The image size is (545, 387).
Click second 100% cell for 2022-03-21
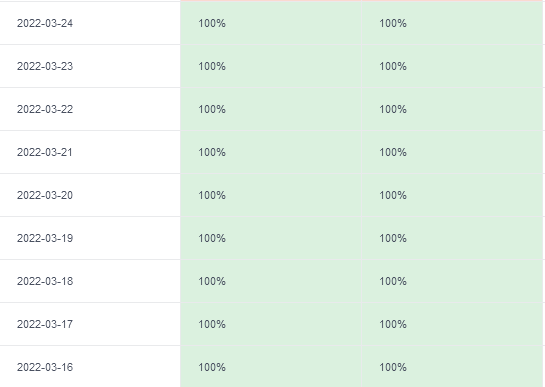coord(452,152)
